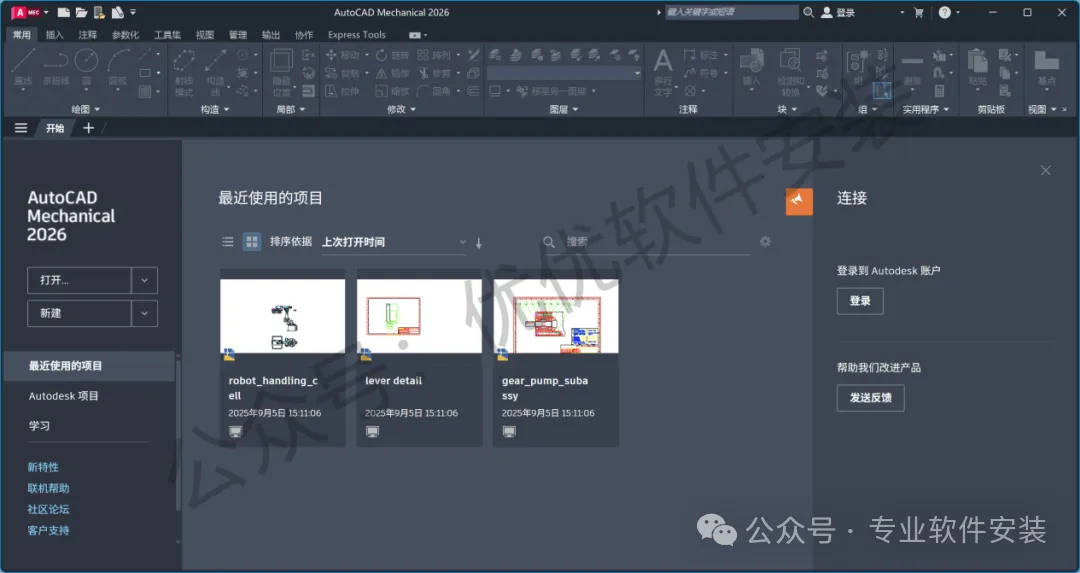Select the Copy (复制) tool
The image size is (1080, 573).
[x=343, y=73]
